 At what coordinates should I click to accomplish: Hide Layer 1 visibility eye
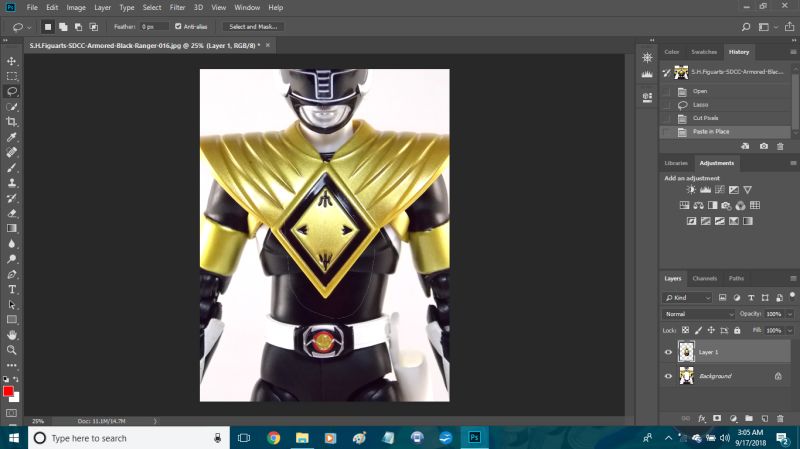[x=668, y=352]
